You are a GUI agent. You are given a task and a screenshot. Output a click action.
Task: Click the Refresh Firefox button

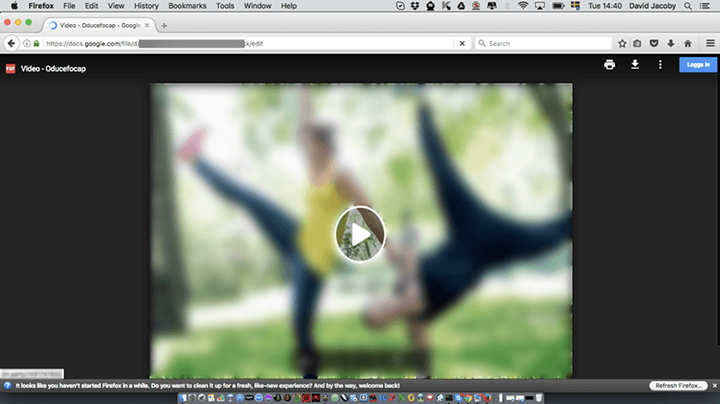click(679, 385)
